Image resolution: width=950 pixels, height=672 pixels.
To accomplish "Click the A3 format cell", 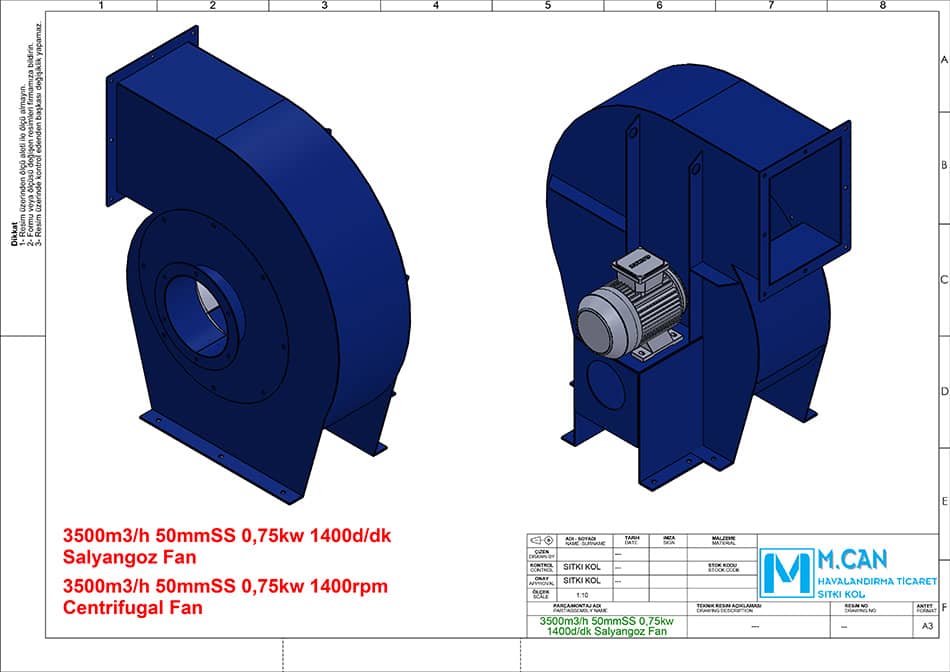I will (x=926, y=626).
